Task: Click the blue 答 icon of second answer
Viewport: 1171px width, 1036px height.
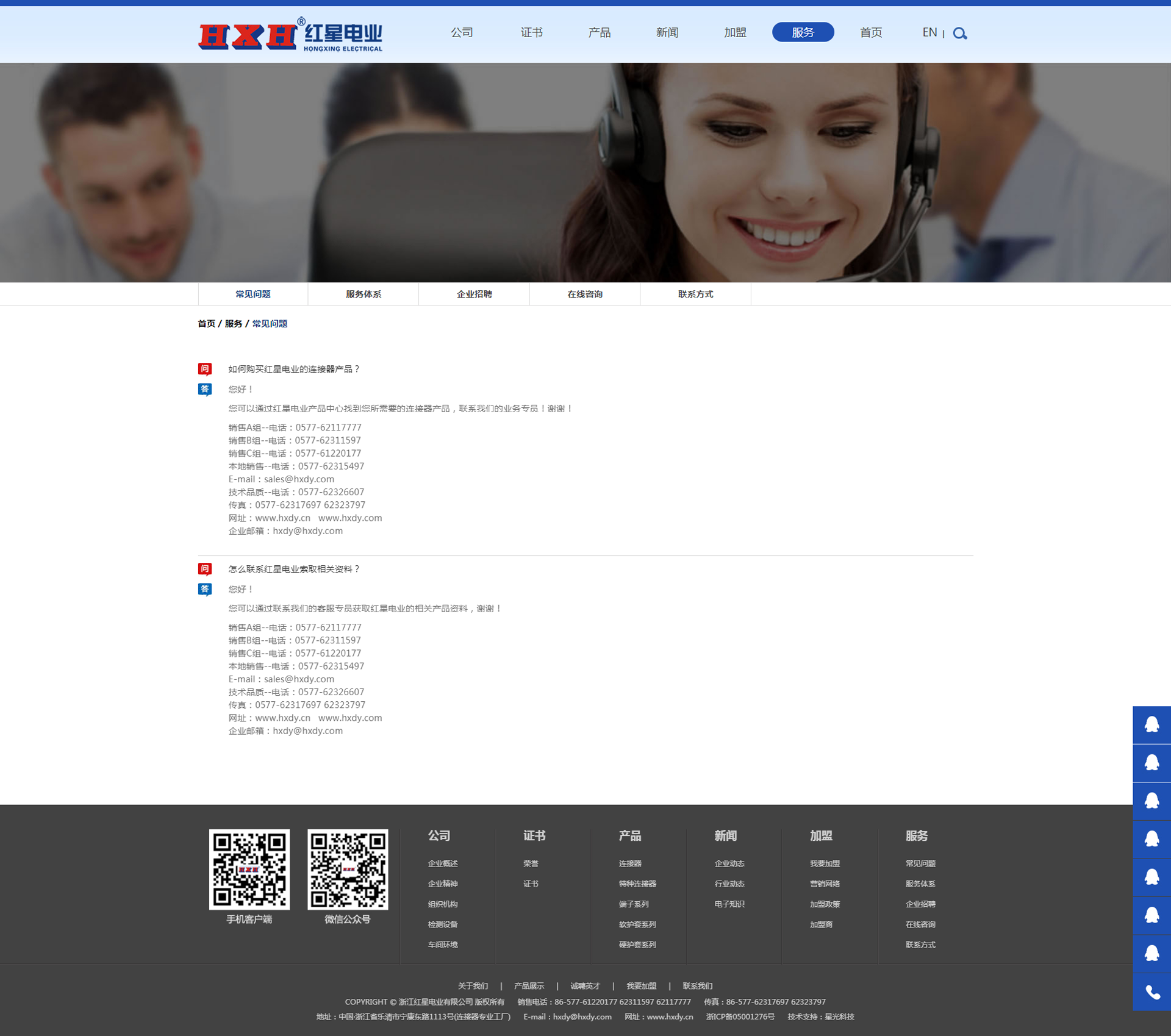Action: coord(205,589)
